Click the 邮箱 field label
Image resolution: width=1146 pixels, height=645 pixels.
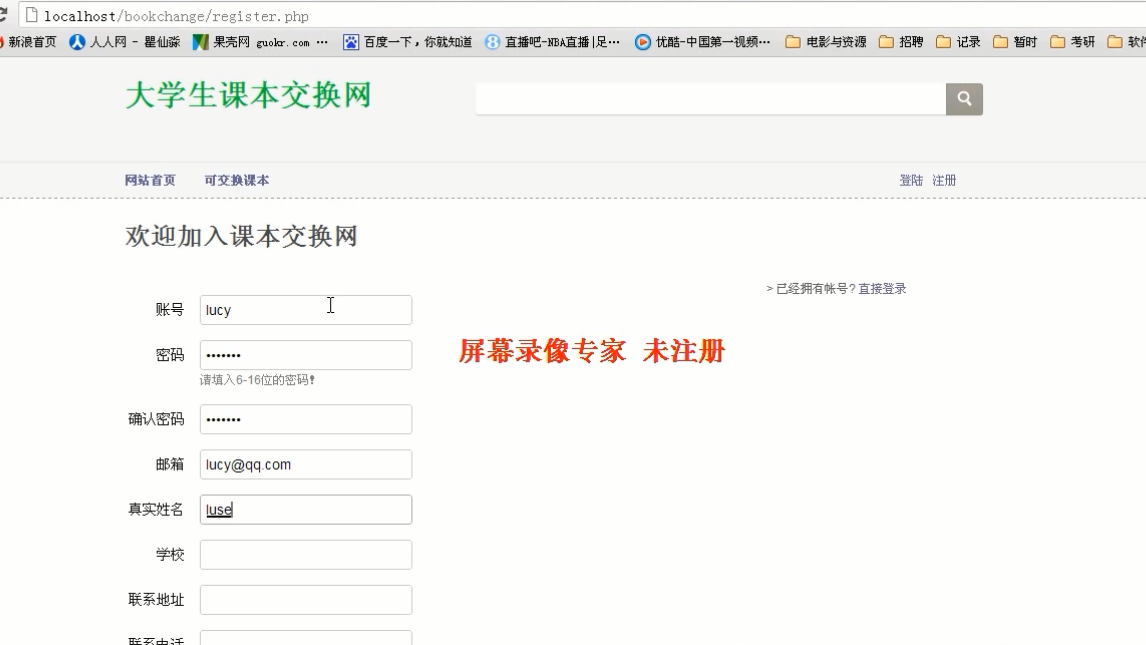(x=170, y=465)
